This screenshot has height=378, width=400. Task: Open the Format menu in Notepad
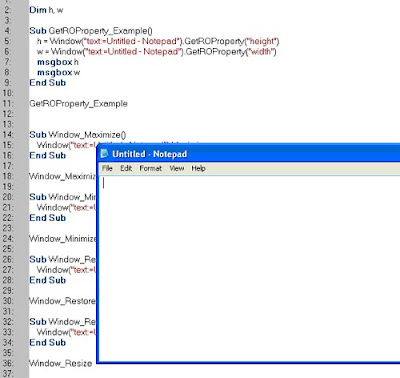[150, 168]
